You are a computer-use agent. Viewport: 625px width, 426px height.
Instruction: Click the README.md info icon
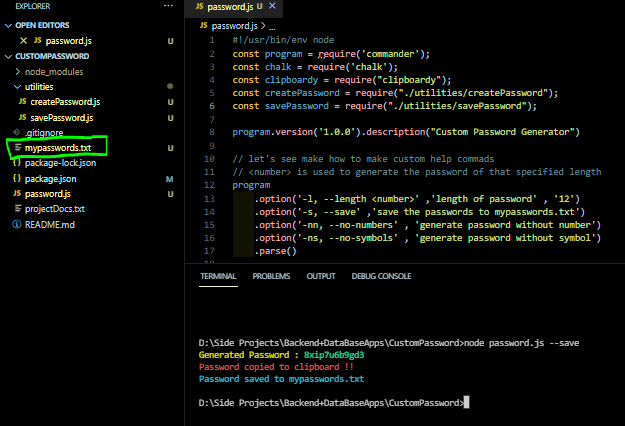[x=17, y=224]
